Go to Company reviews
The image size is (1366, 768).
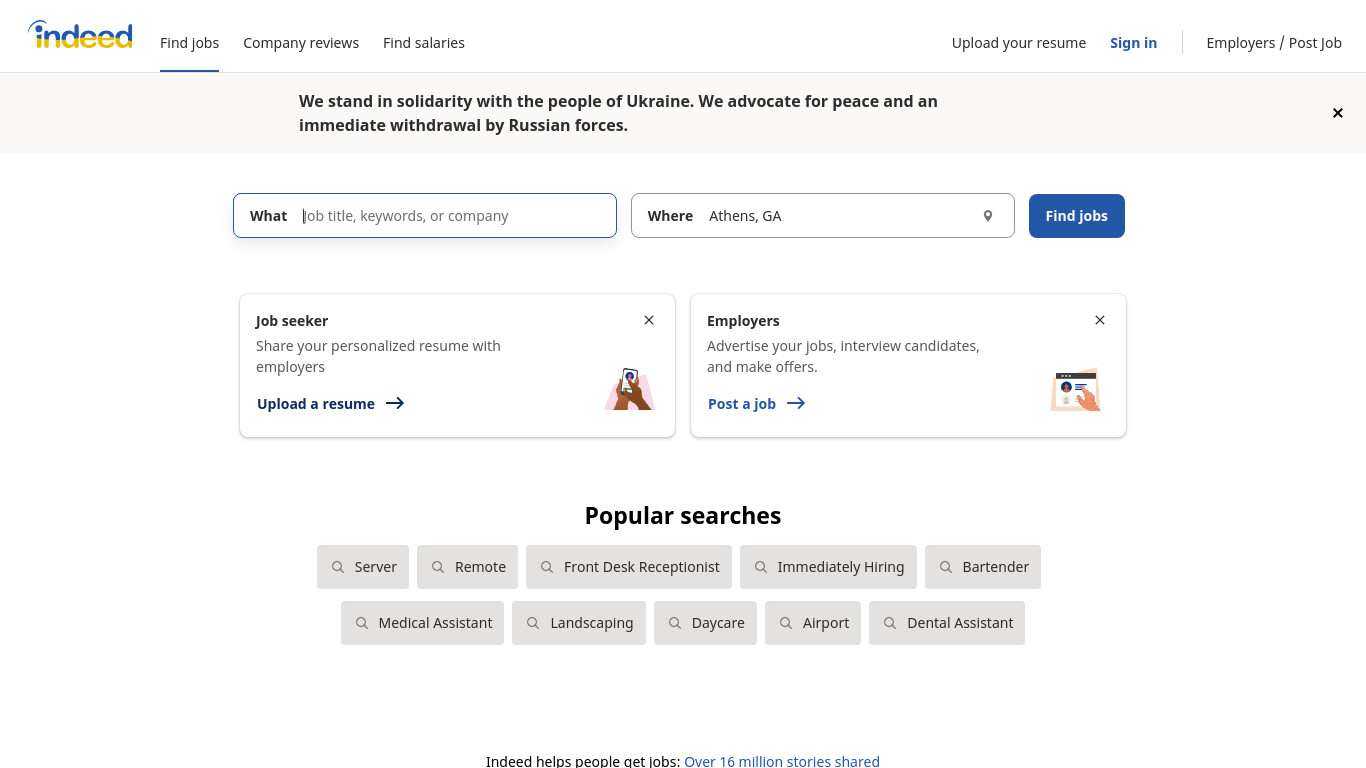(x=301, y=43)
